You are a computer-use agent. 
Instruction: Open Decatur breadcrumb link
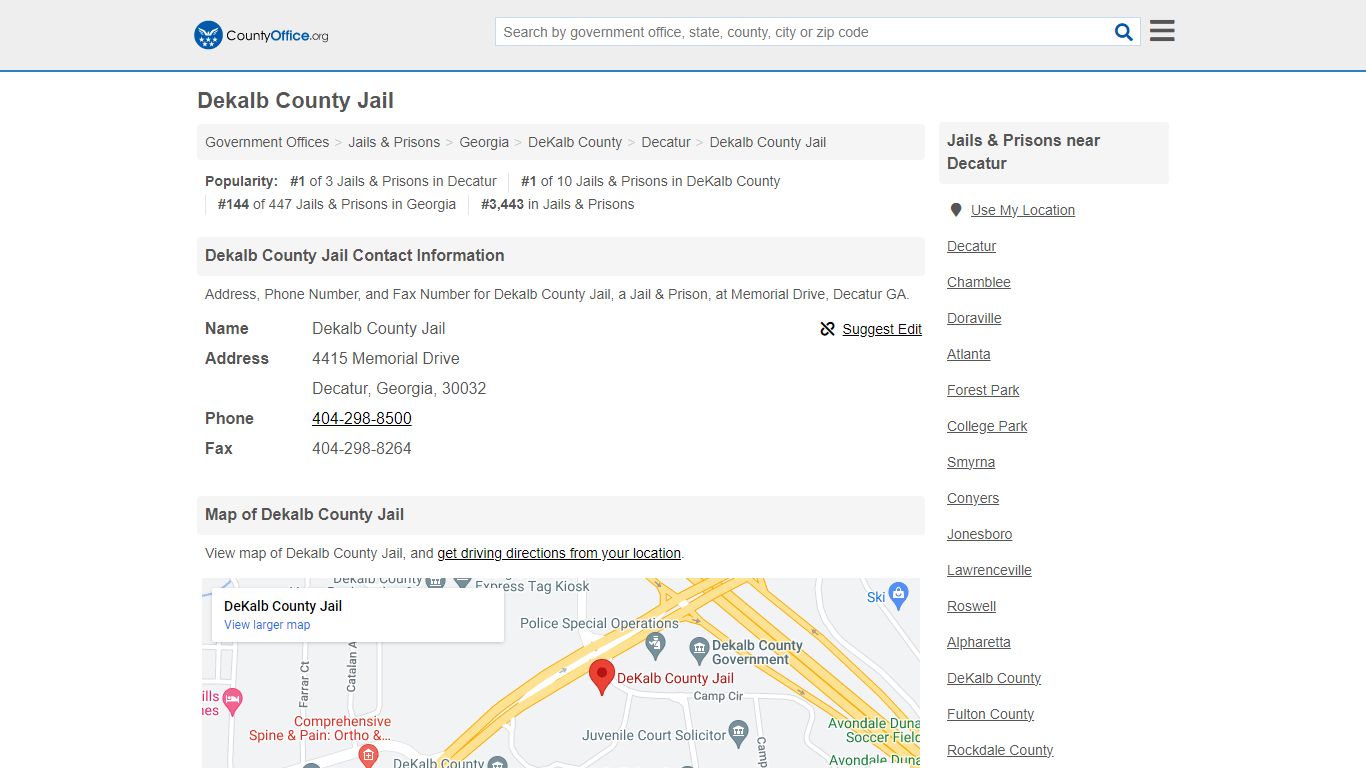pyautogui.click(x=666, y=142)
